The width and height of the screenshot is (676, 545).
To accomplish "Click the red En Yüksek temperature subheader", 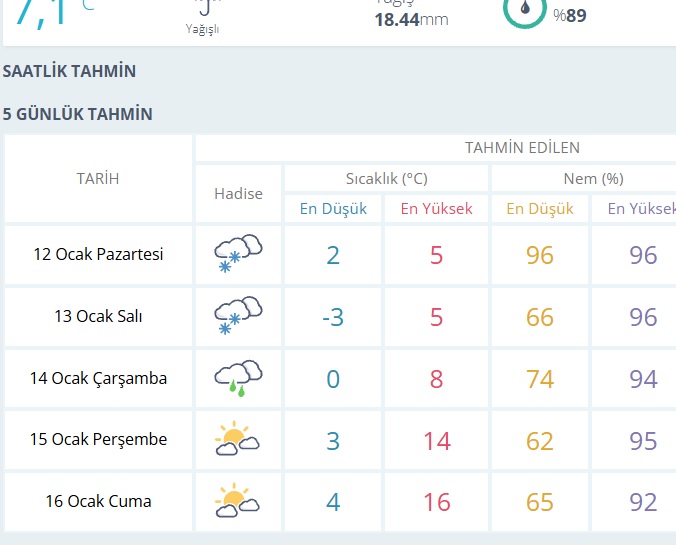I will [x=436, y=209].
